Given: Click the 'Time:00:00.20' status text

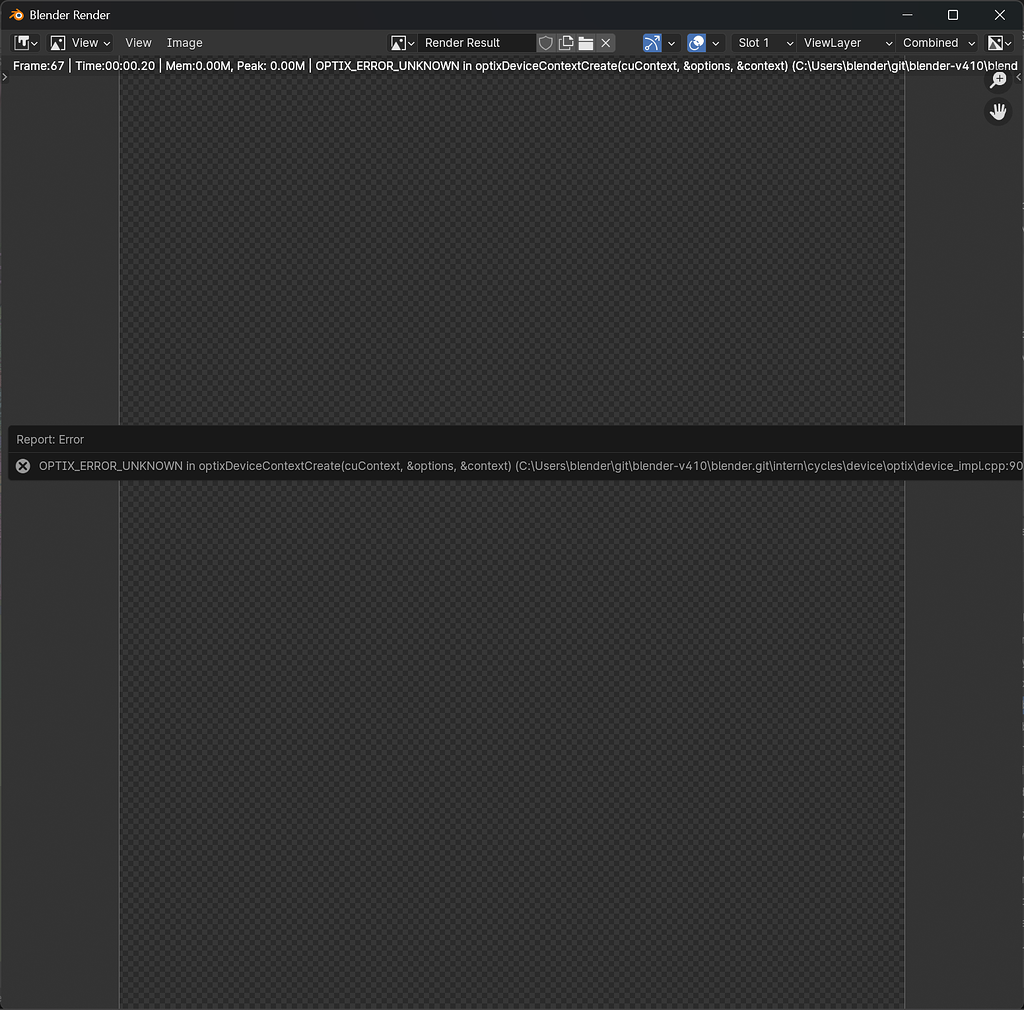Looking at the screenshot, I should tap(116, 66).
